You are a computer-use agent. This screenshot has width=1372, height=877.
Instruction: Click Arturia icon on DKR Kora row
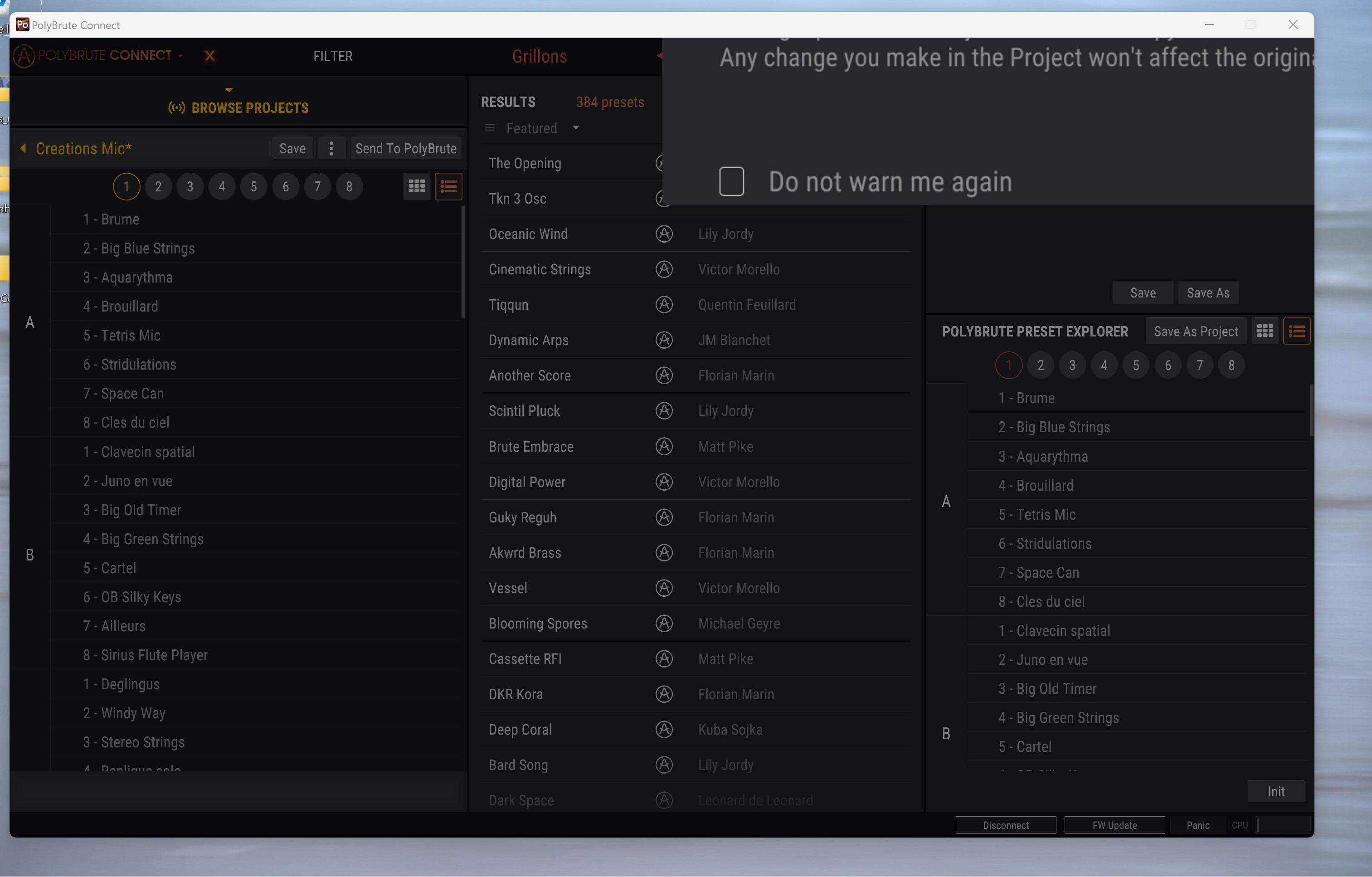(x=664, y=694)
